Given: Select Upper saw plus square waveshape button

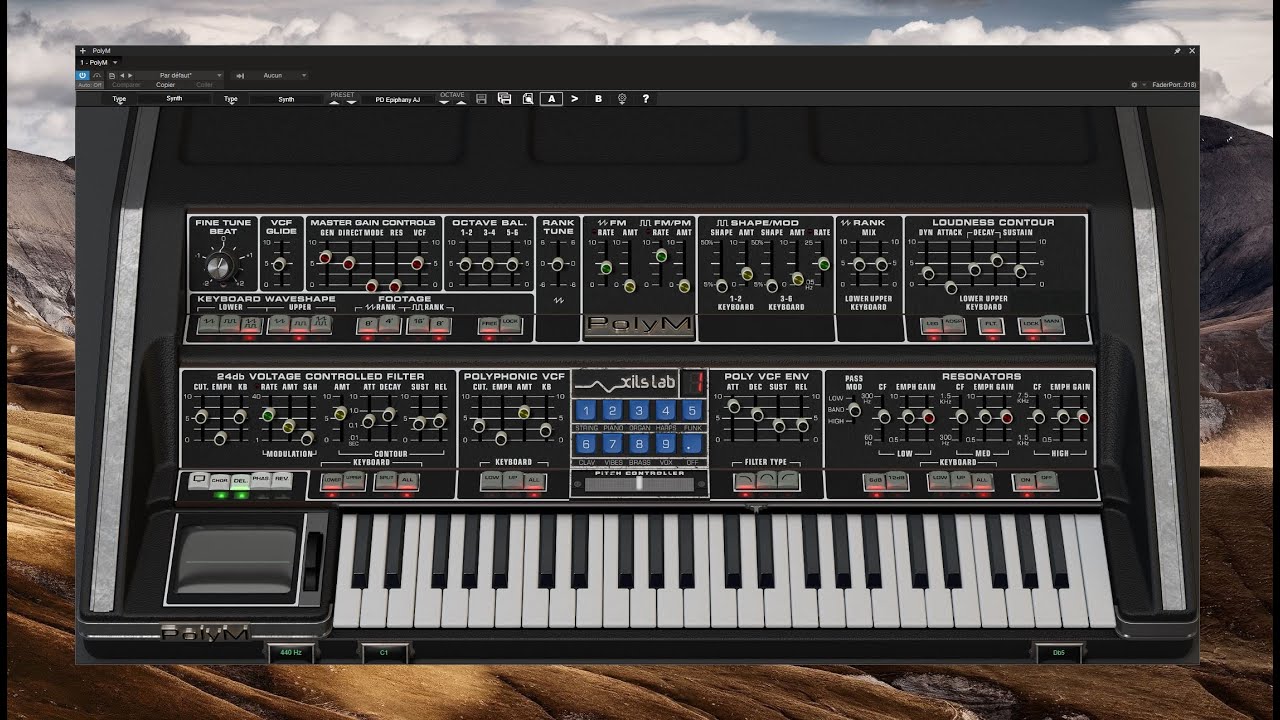Looking at the screenshot, I should [x=321, y=324].
